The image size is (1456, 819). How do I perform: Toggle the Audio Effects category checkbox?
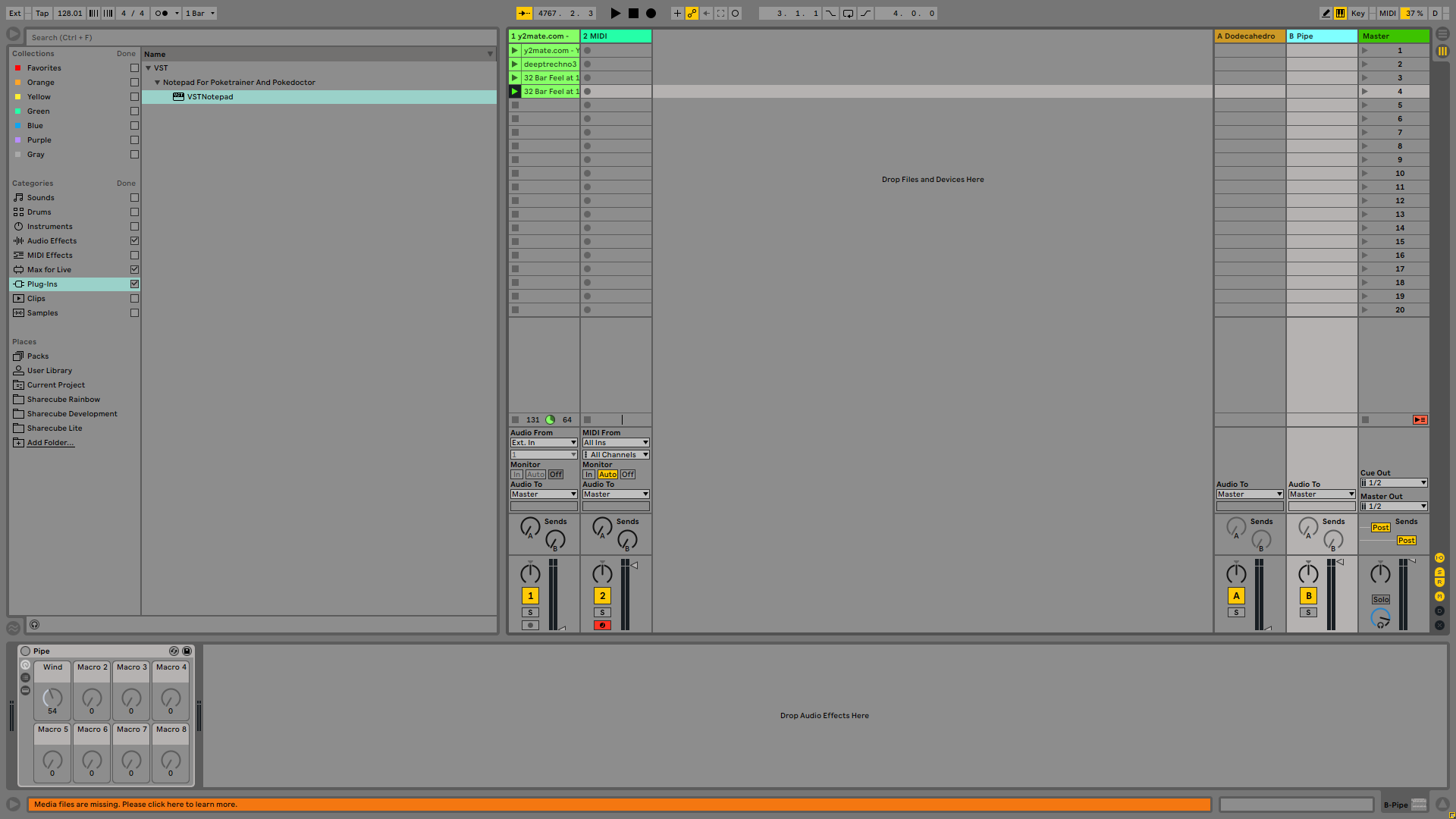click(134, 241)
